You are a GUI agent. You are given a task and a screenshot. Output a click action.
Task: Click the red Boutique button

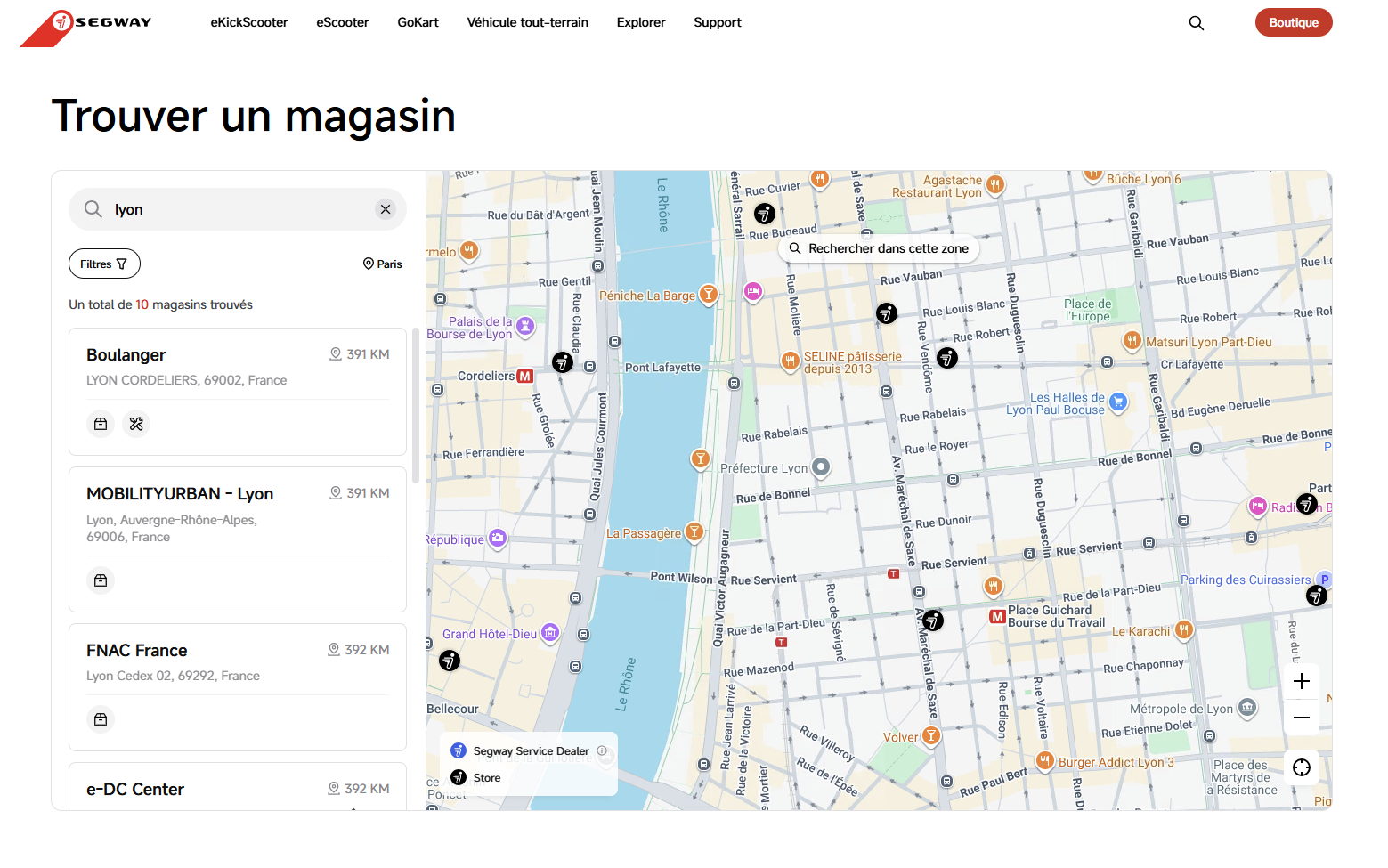[1294, 22]
